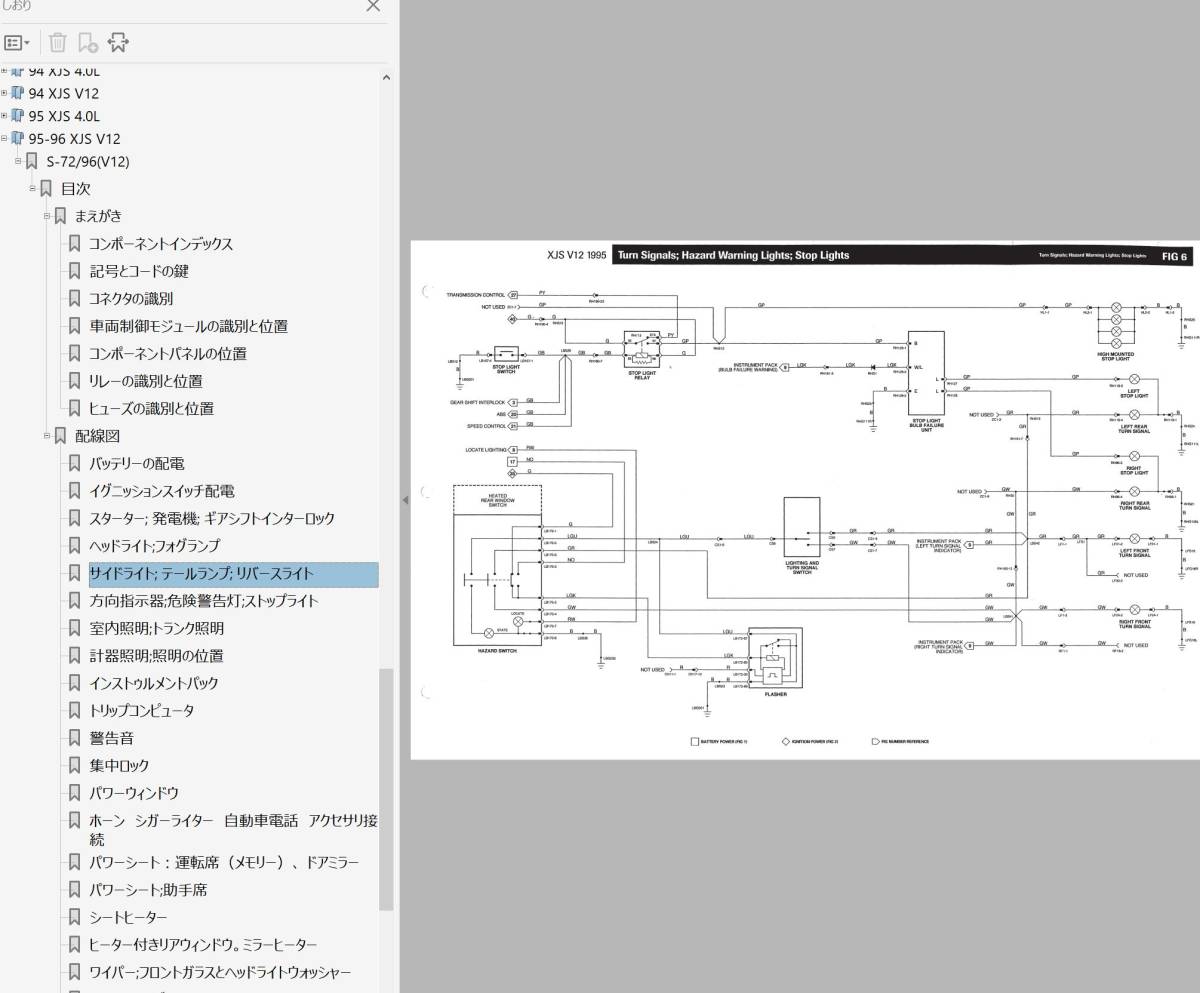This screenshot has height=993, width=1200.
Task: Click bookmark icon beside バッテリーの配電
Action: (x=74, y=464)
